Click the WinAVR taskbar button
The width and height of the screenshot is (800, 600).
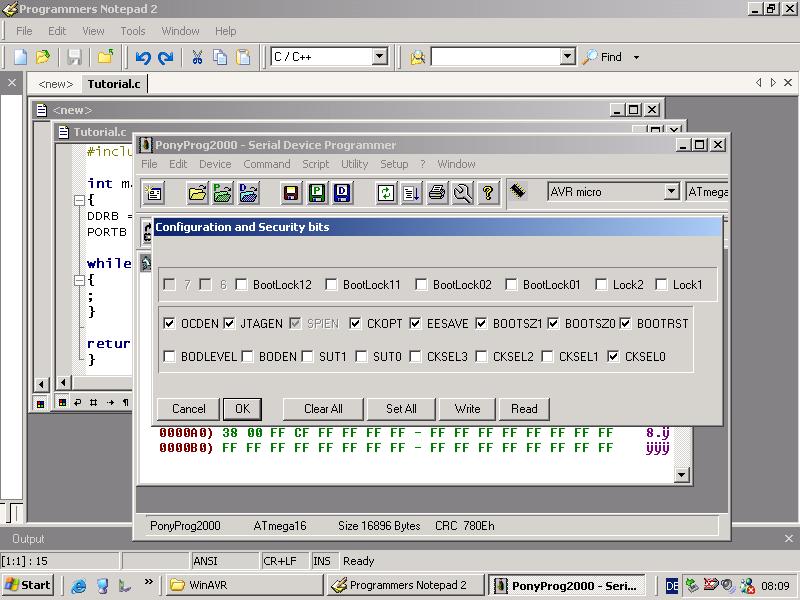point(245,585)
